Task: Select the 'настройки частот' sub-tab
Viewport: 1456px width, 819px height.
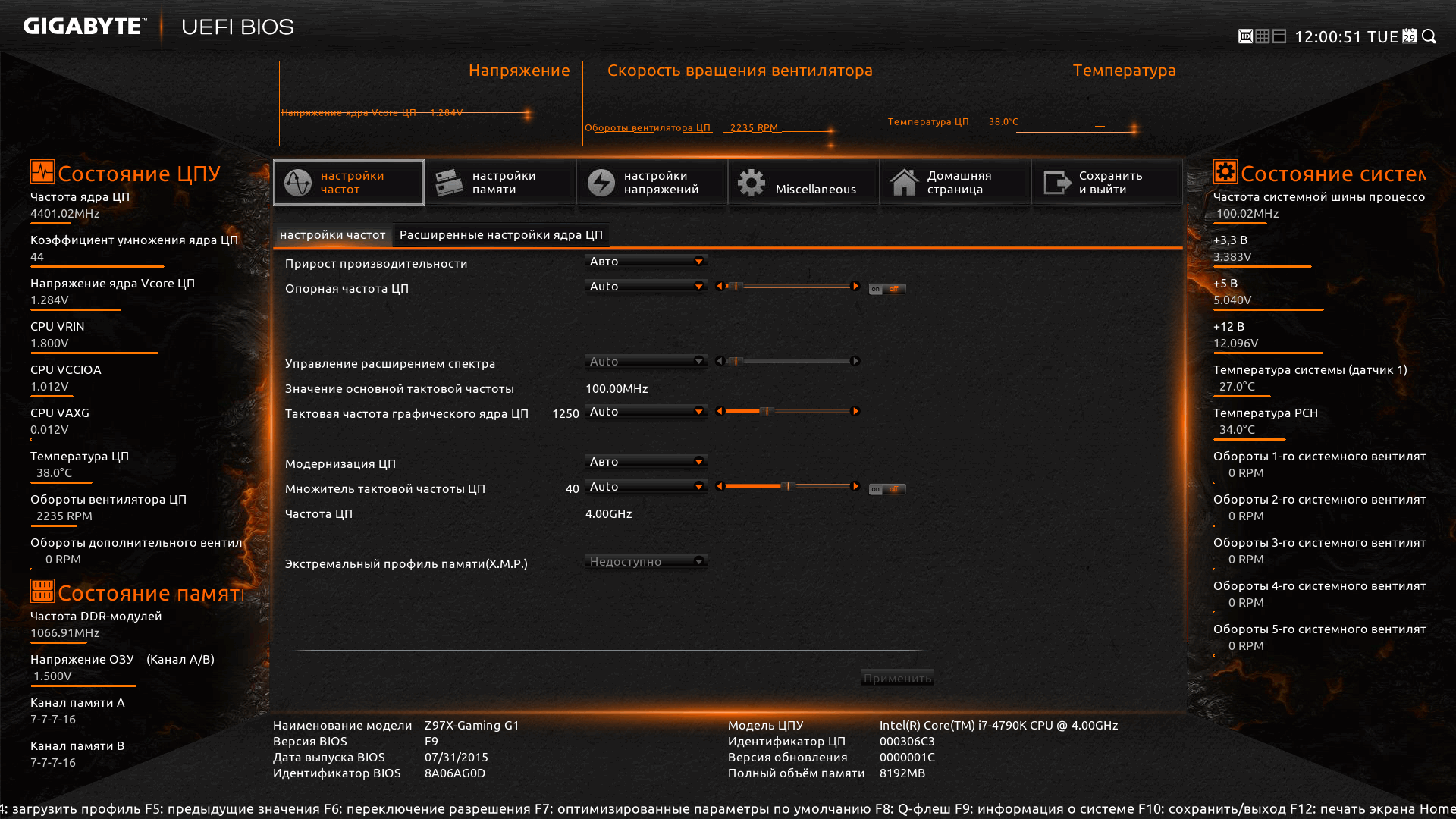Action: pos(333,235)
